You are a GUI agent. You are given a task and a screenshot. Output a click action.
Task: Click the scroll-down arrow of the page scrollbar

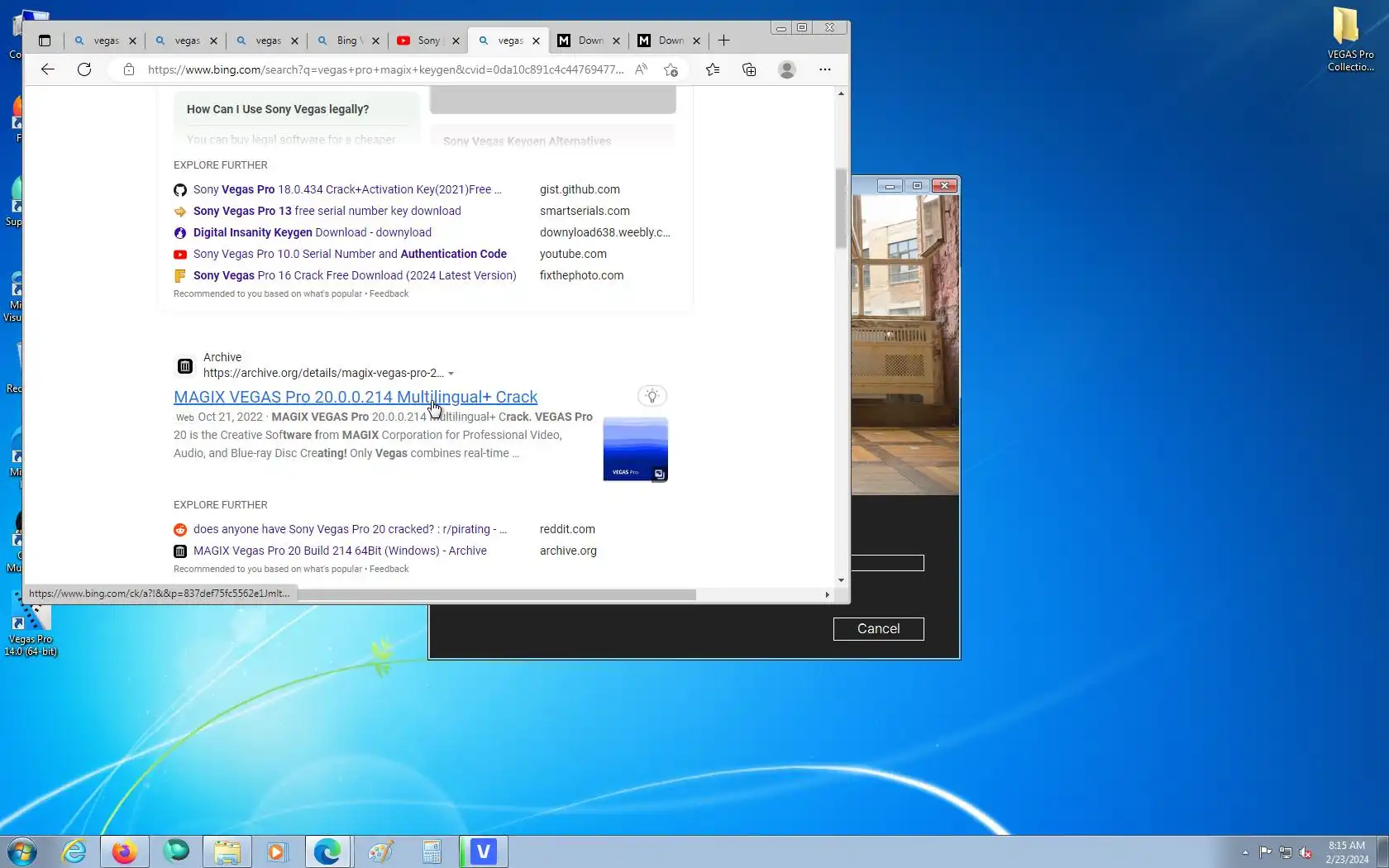click(841, 580)
